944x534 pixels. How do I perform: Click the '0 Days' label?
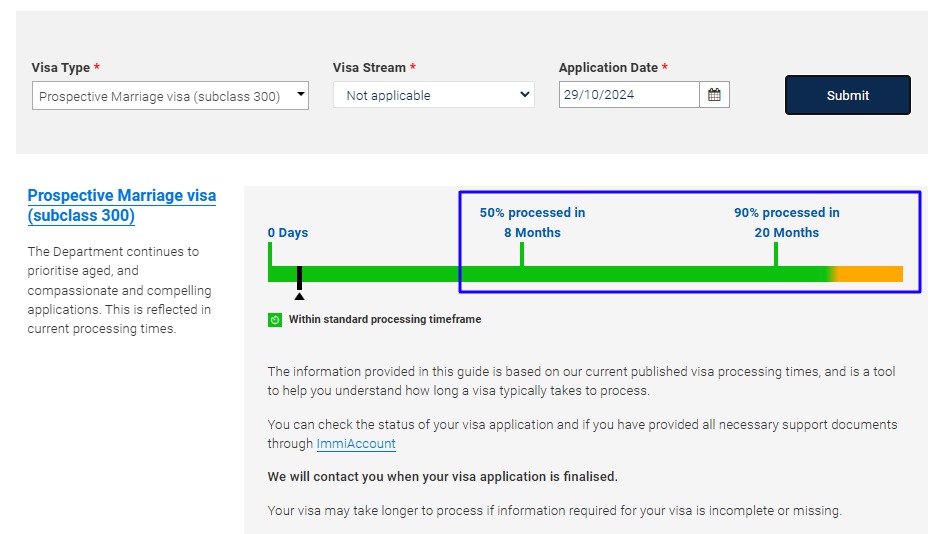(288, 232)
